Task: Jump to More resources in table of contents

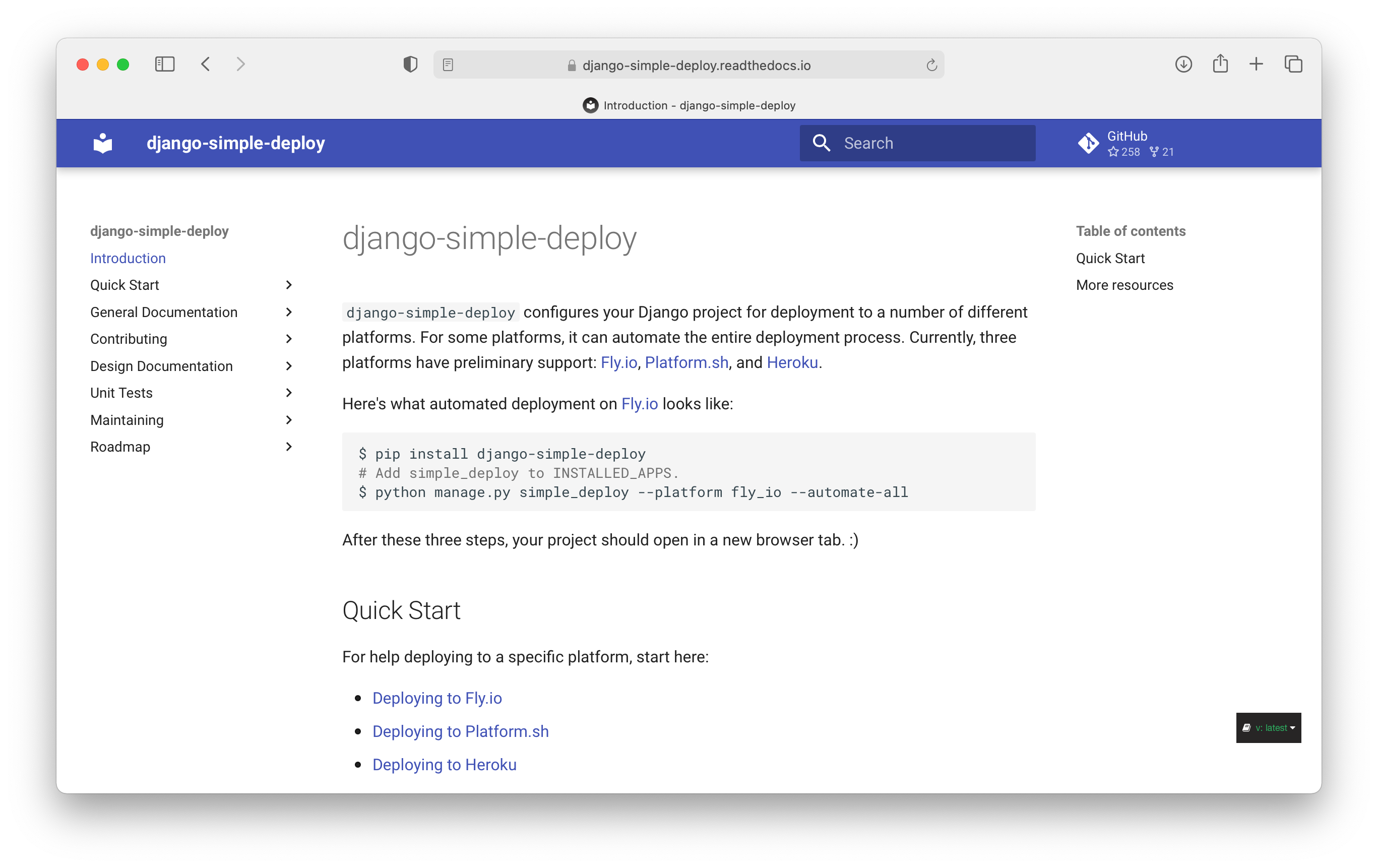Action: pyautogui.click(x=1124, y=285)
